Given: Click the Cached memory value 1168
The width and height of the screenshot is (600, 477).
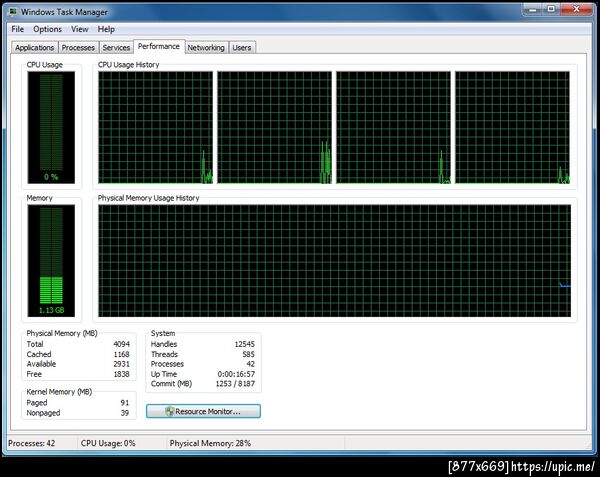Looking at the screenshot, I should 122,354.
